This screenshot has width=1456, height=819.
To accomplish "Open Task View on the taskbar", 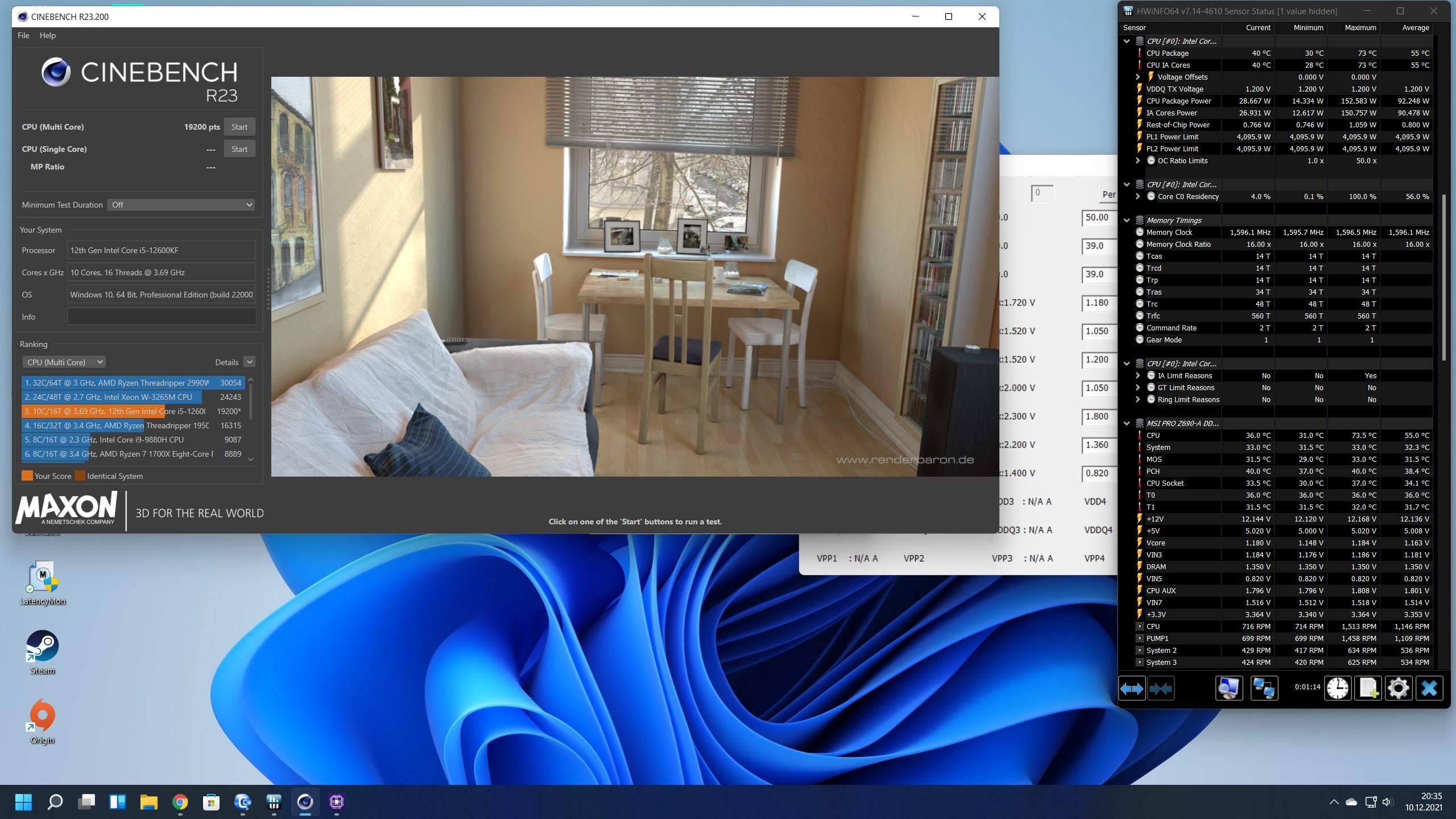I will [x=86, y=802].
